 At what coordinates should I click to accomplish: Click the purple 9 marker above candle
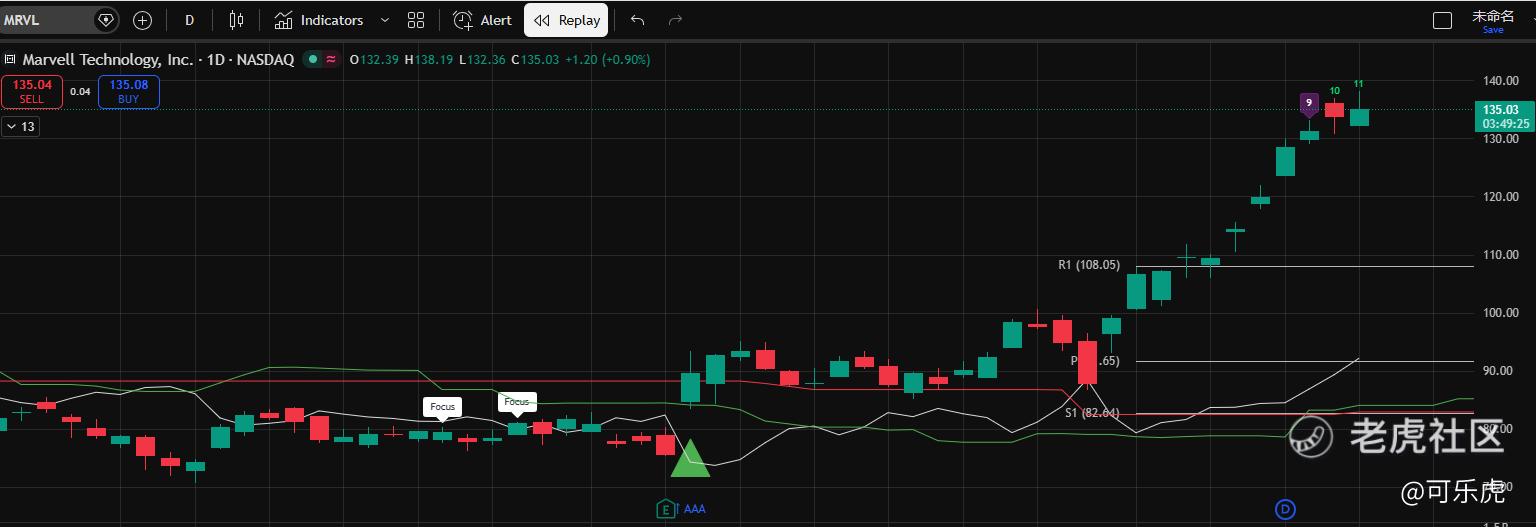(x=1308, y=103)
